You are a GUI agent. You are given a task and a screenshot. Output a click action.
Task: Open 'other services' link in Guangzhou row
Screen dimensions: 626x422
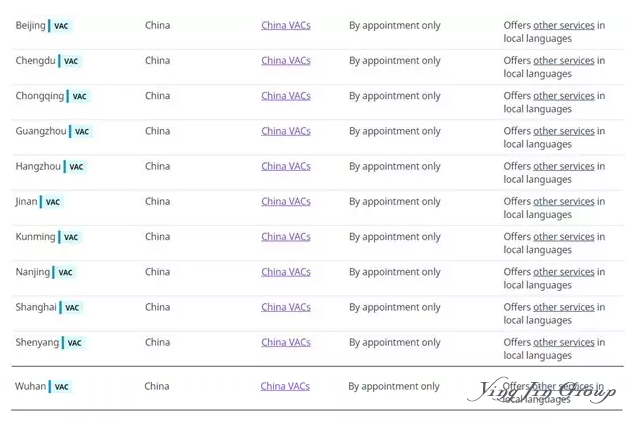[564, 131]
